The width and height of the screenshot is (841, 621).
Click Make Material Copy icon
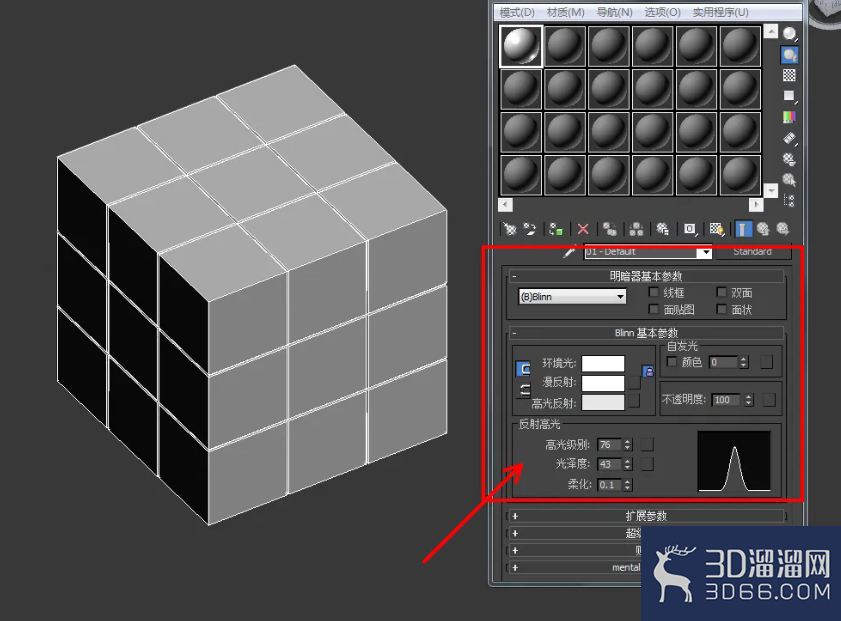coord(610,230)
